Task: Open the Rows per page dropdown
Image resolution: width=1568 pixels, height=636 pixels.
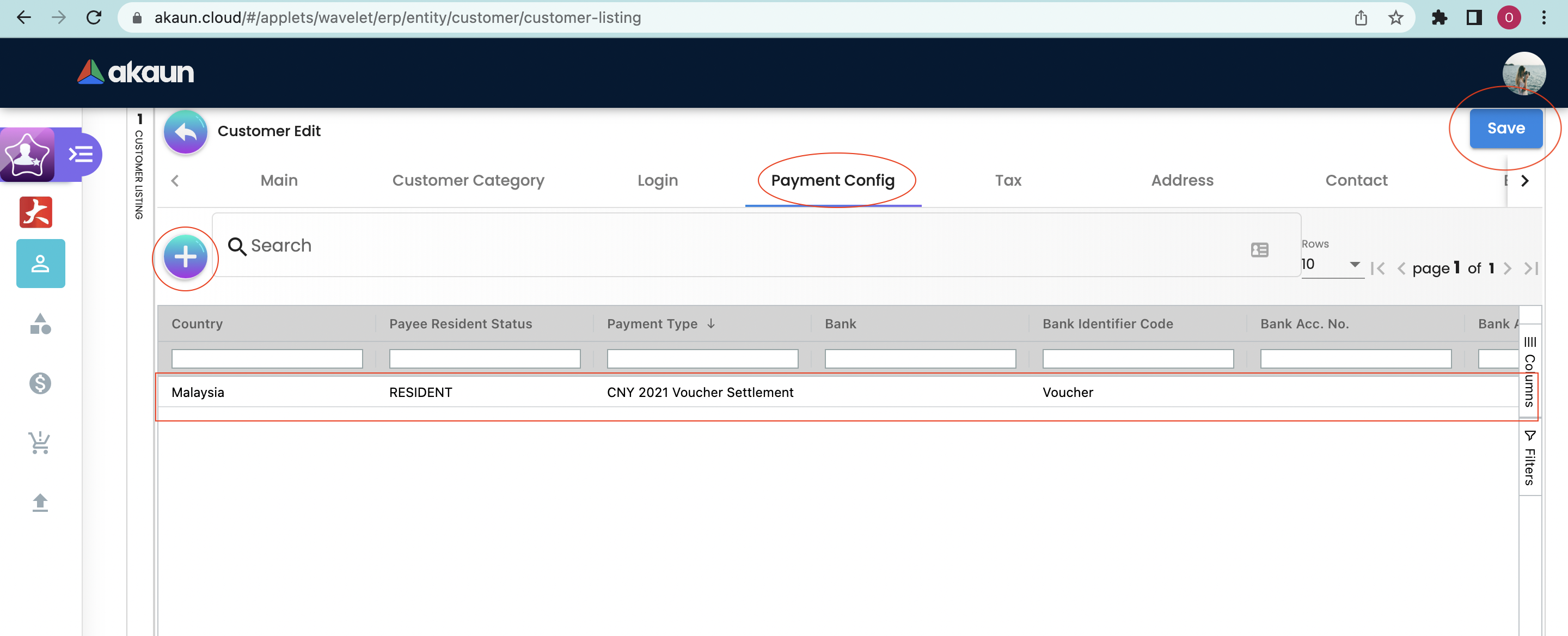Action: click(x=1331, y=264)
